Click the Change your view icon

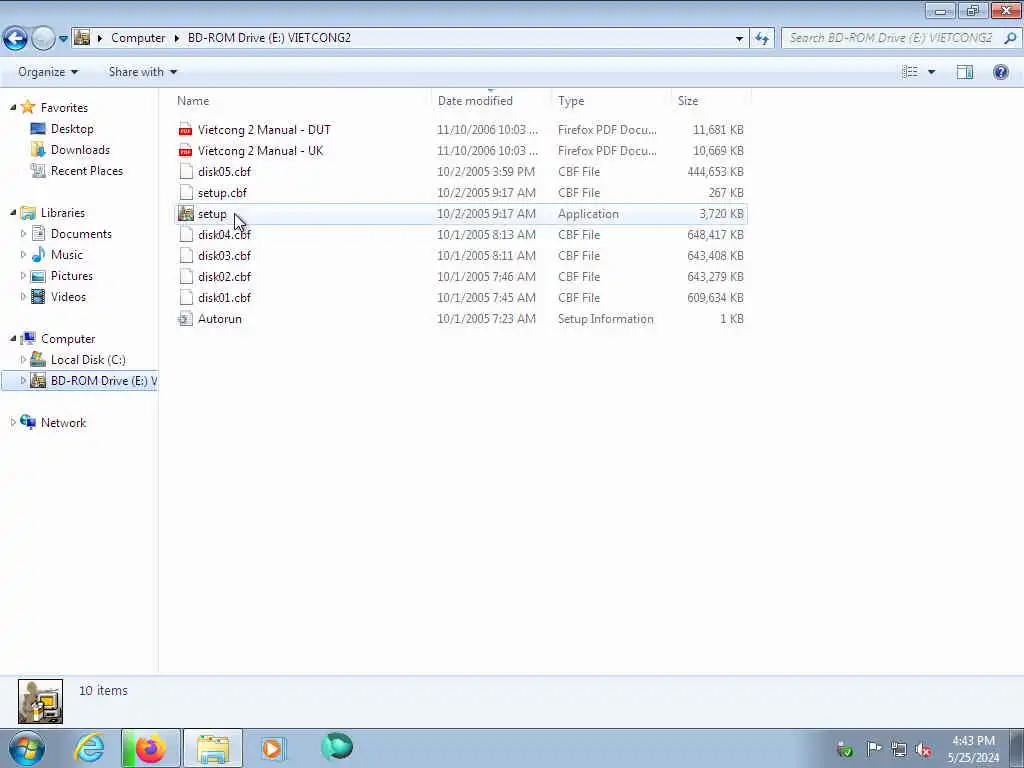tap(910, 72)
